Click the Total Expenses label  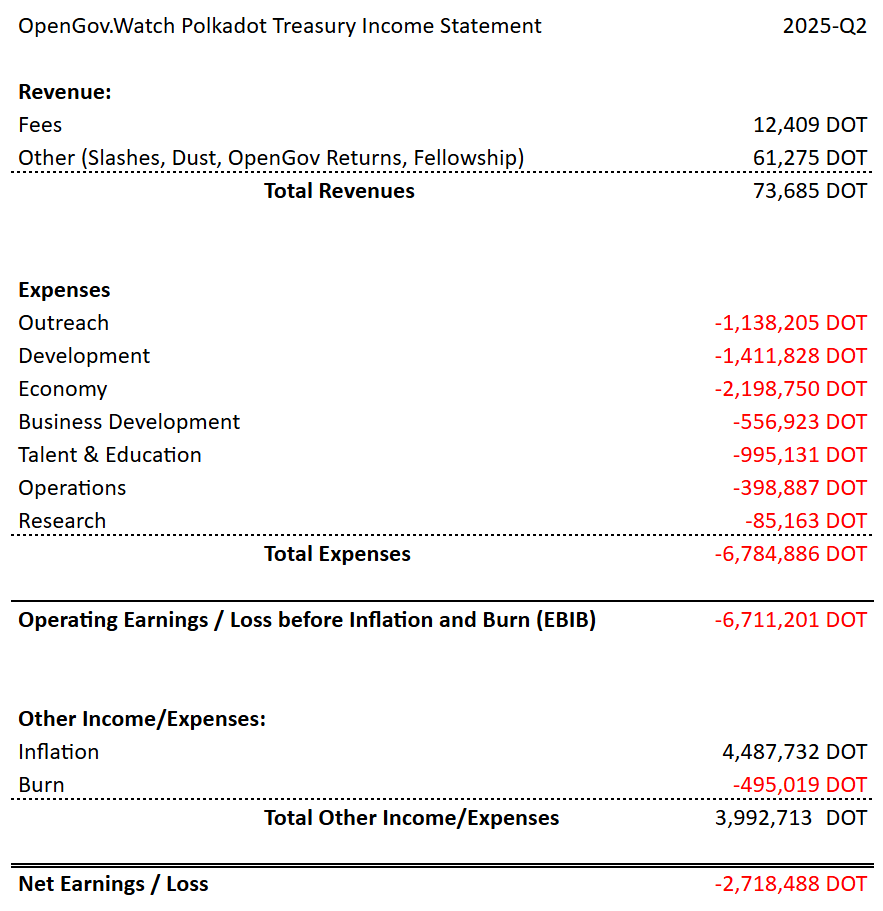[337, 554]
